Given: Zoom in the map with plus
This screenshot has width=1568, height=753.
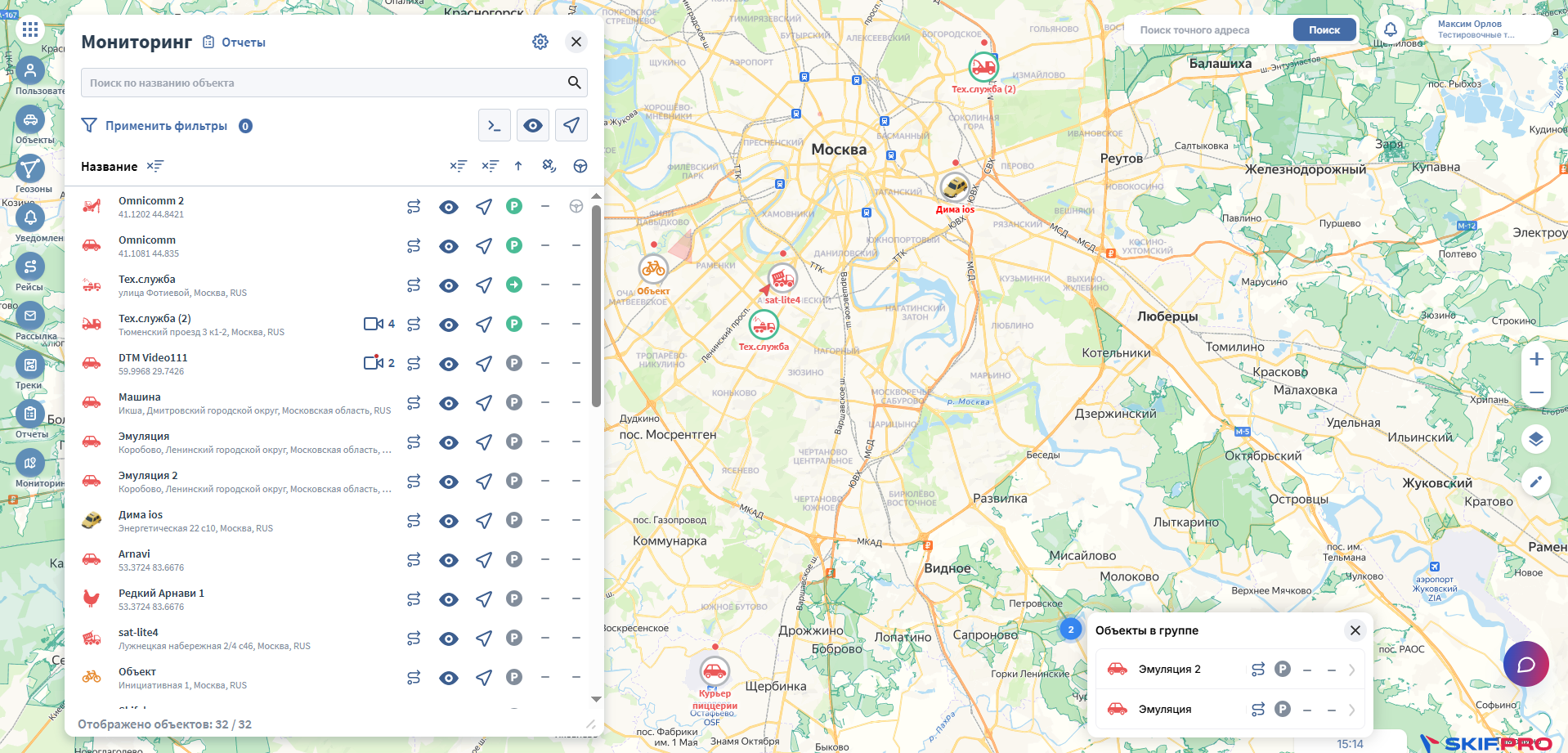Looking at the screenshot, I should (1536, 359).
